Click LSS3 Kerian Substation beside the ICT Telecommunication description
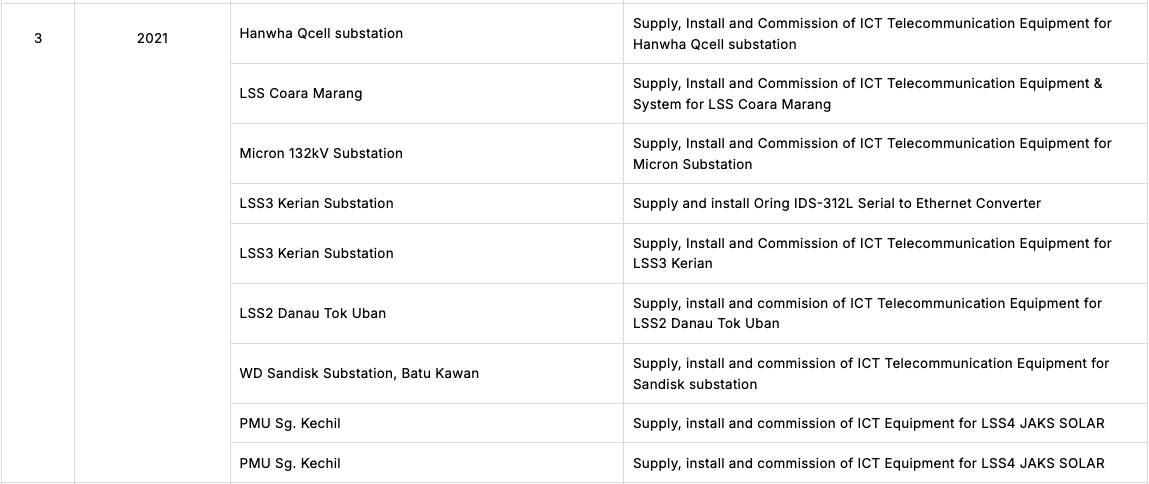The image size is (1149, 484). point(316,254)
